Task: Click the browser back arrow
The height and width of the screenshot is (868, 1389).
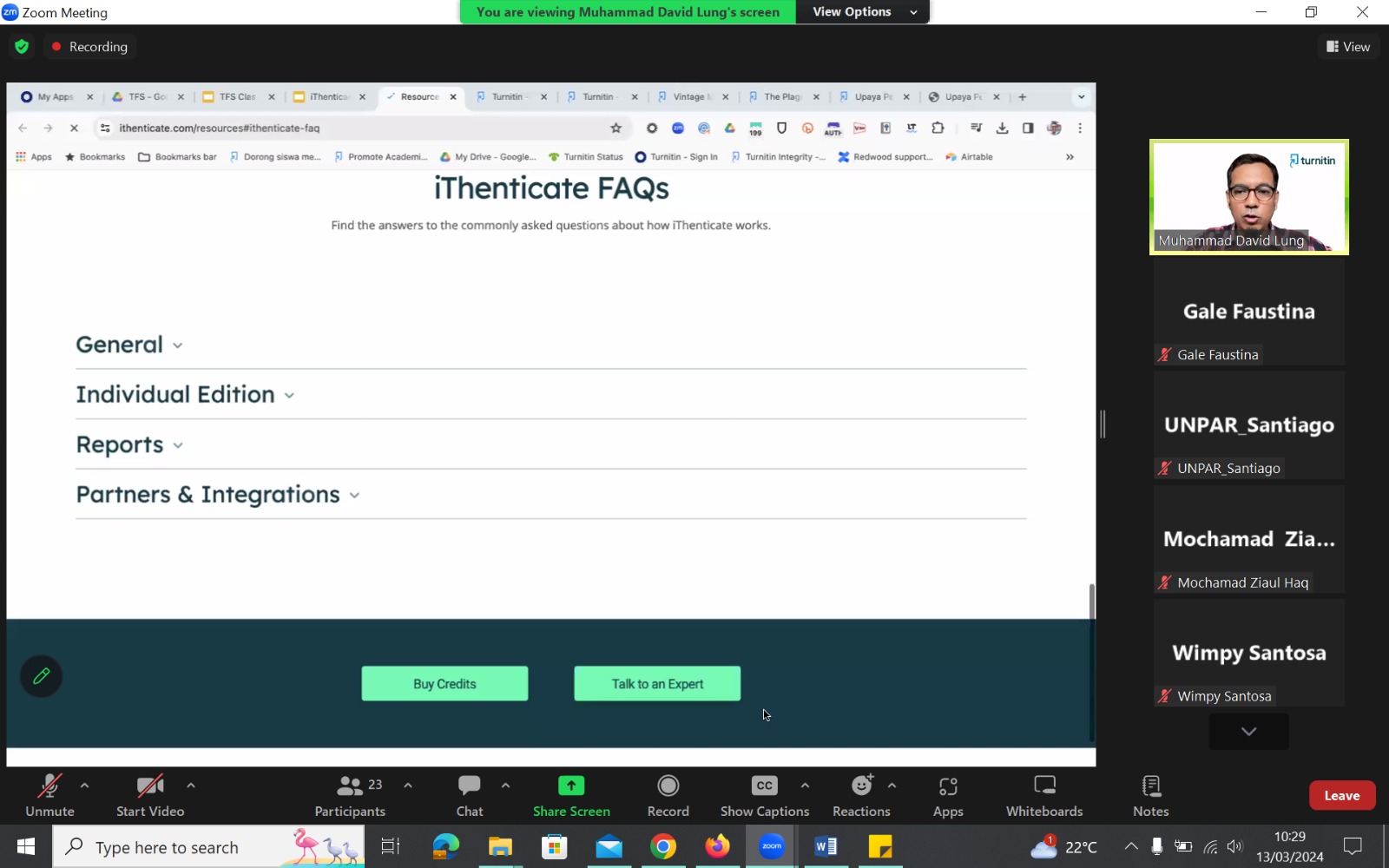Action: coord(23,128)
